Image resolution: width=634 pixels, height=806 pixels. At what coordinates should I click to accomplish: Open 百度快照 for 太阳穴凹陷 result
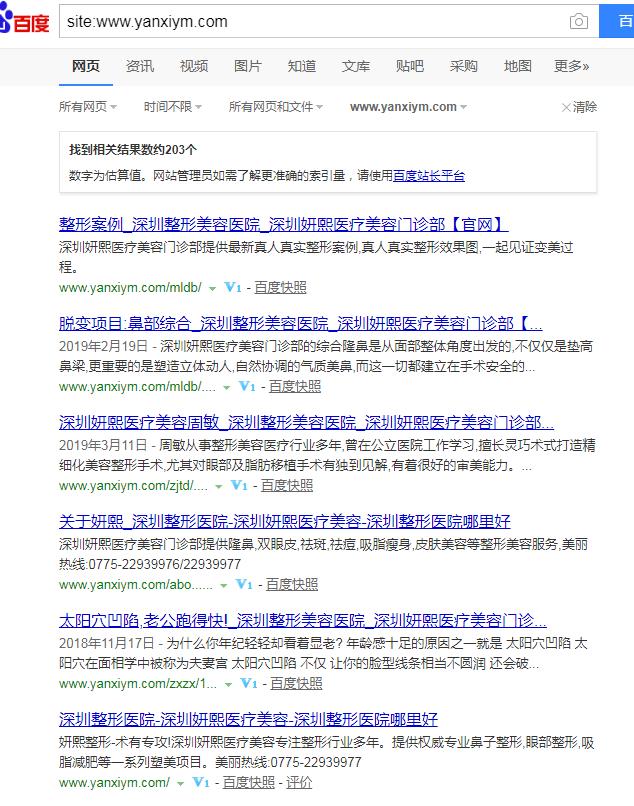pos(296,683)
